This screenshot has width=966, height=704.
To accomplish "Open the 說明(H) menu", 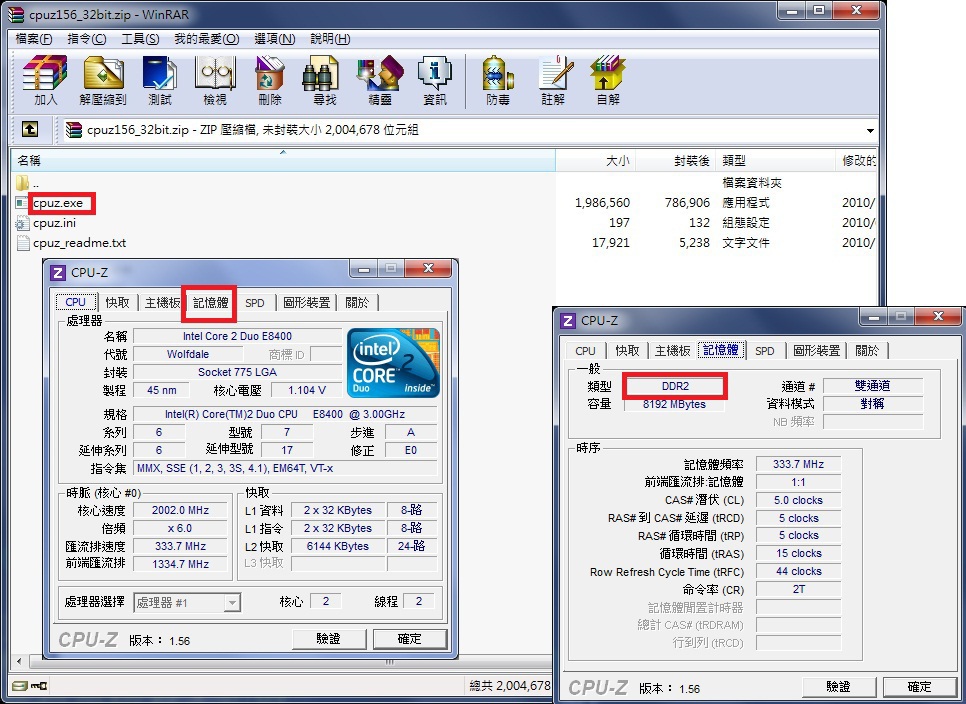I will tap(330, 39).
